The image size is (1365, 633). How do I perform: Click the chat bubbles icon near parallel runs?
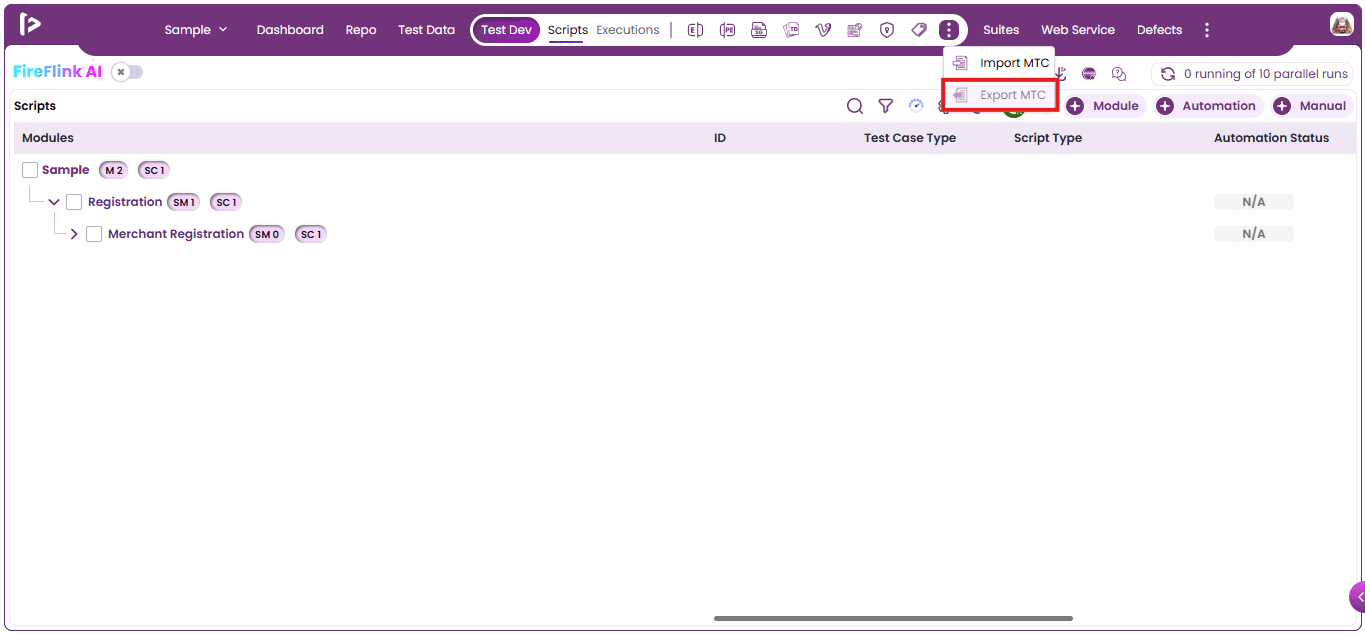pos(1119,74)
